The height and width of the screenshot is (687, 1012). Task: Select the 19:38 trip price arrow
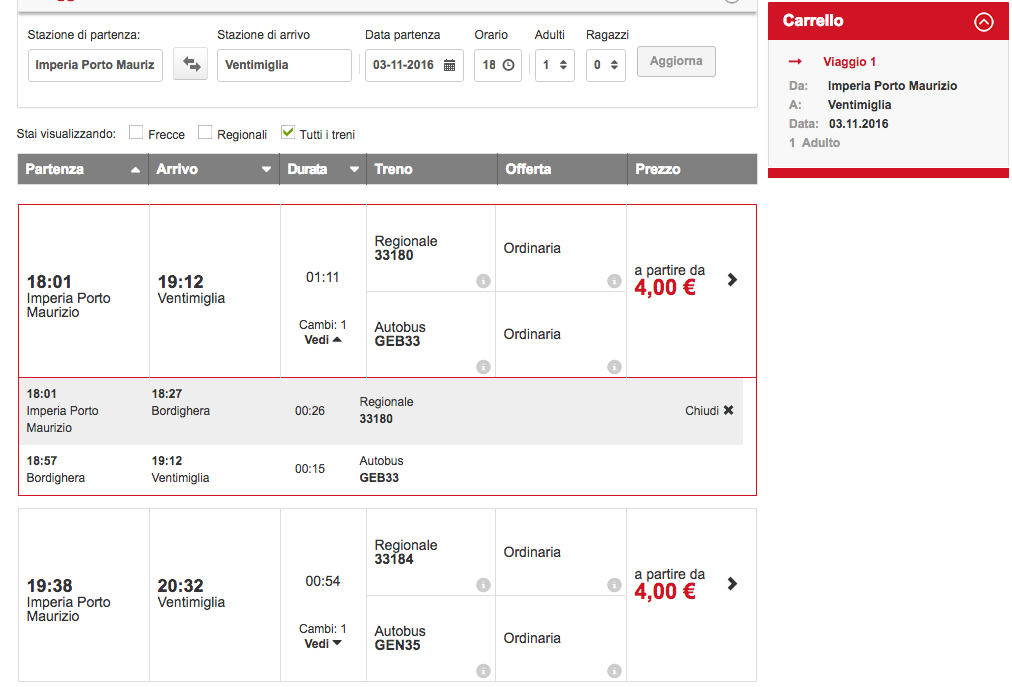coord(732,584)
